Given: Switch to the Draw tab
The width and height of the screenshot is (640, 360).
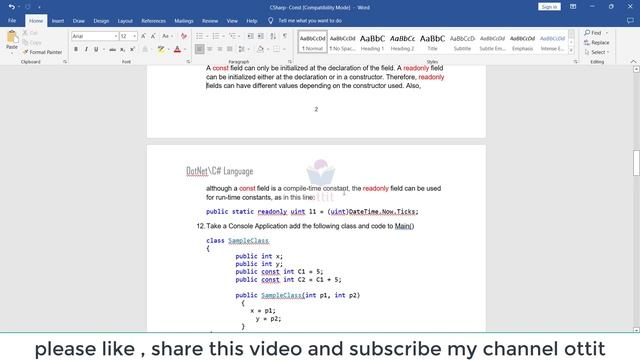Looking at the screenshot, I should [x=79, y=21].
